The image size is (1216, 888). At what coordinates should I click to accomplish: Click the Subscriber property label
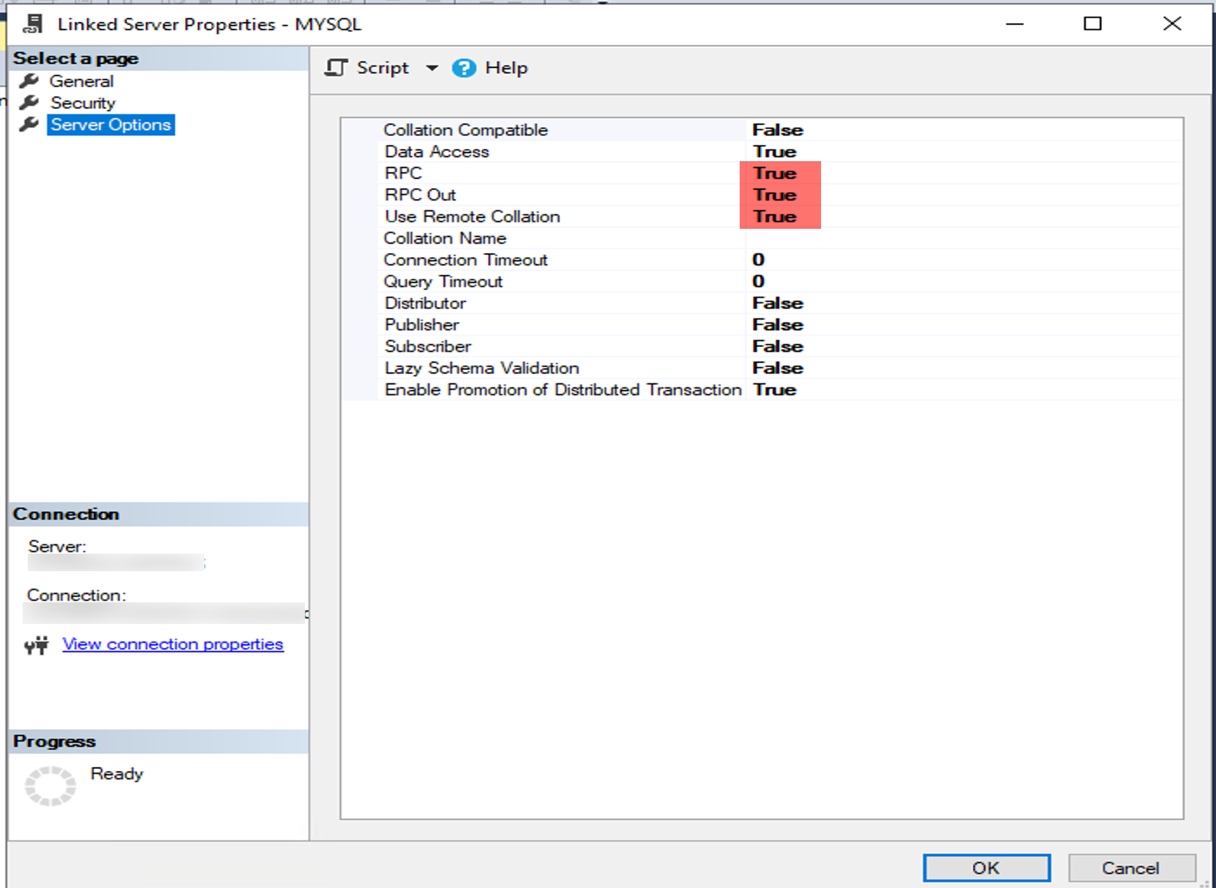pos(427,347)
